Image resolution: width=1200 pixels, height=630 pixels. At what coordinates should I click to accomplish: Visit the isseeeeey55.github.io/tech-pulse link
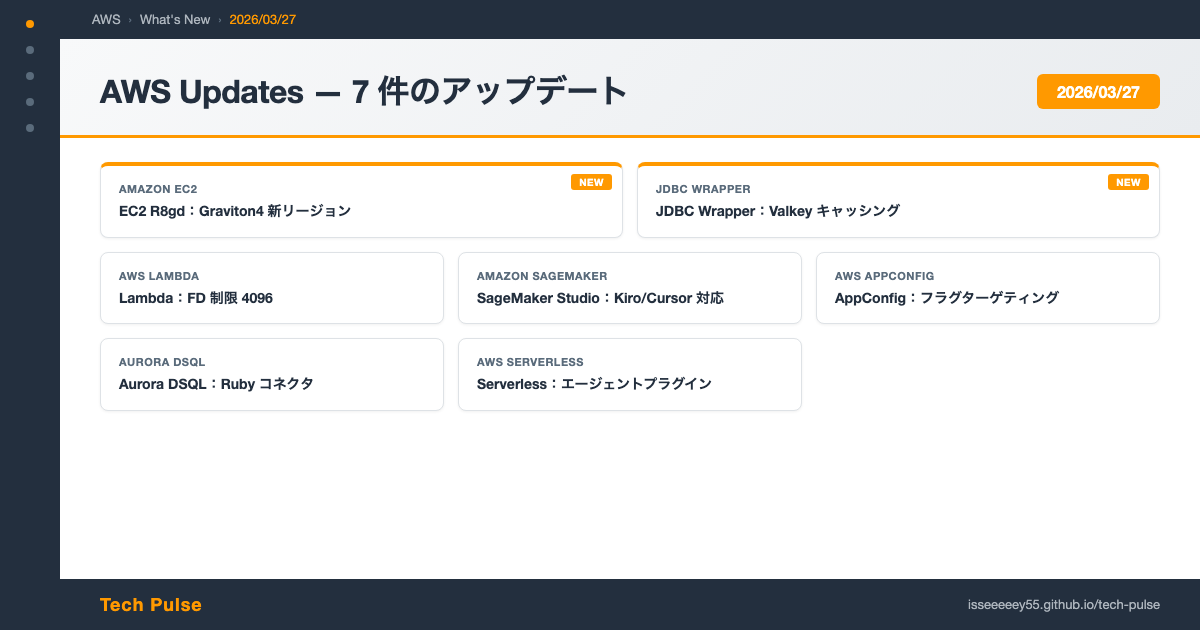(x=1064, y=605)
